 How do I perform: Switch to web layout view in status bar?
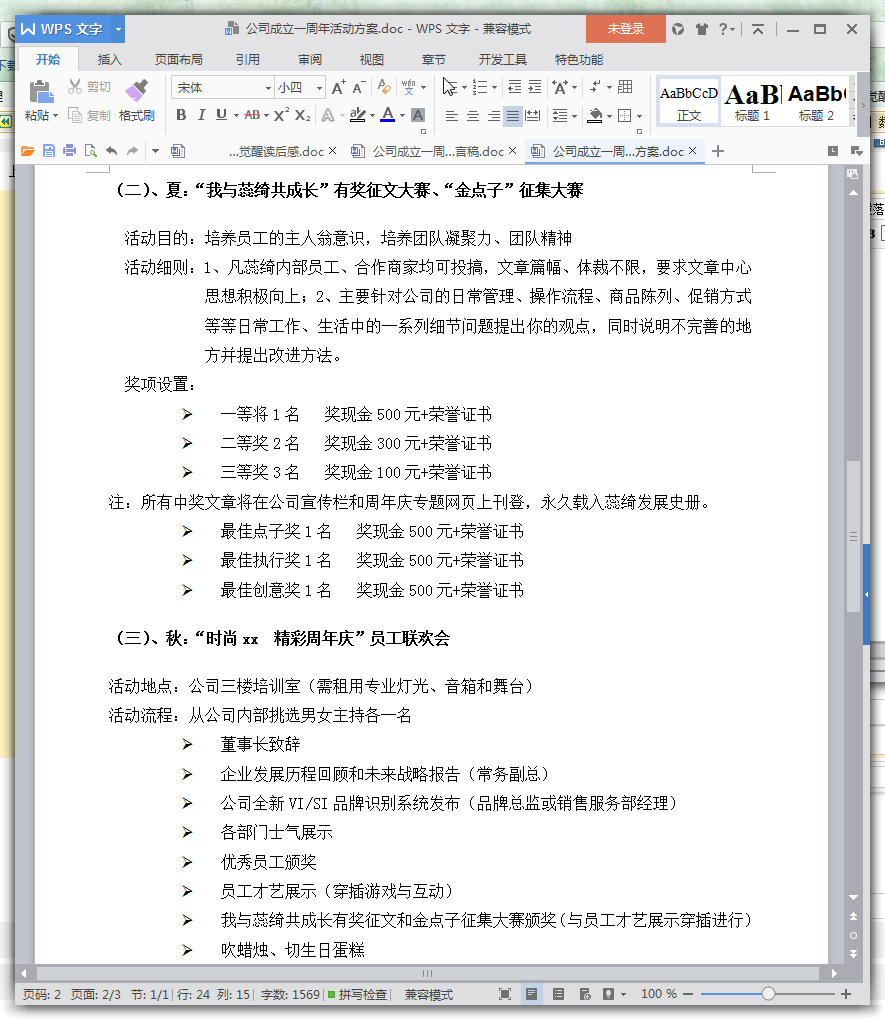(585, 994)
